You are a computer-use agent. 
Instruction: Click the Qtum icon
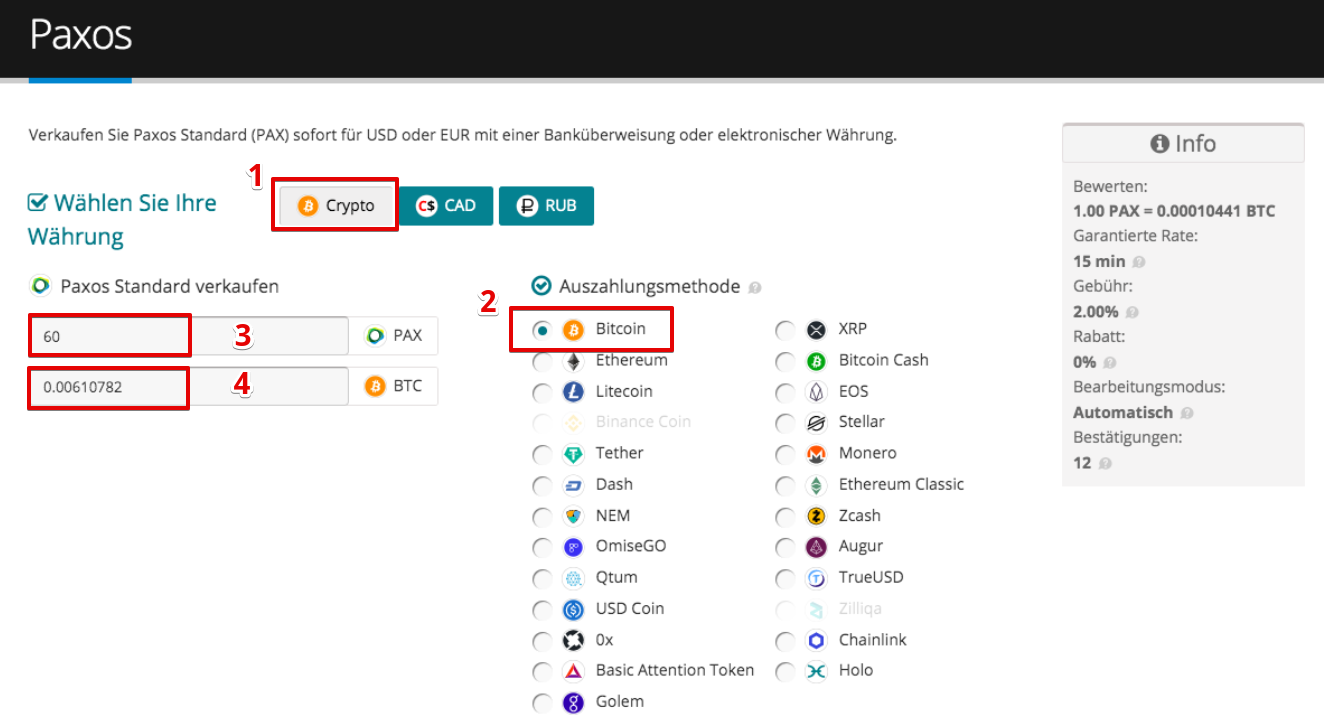pyautogui.click(x=573, y=578)
